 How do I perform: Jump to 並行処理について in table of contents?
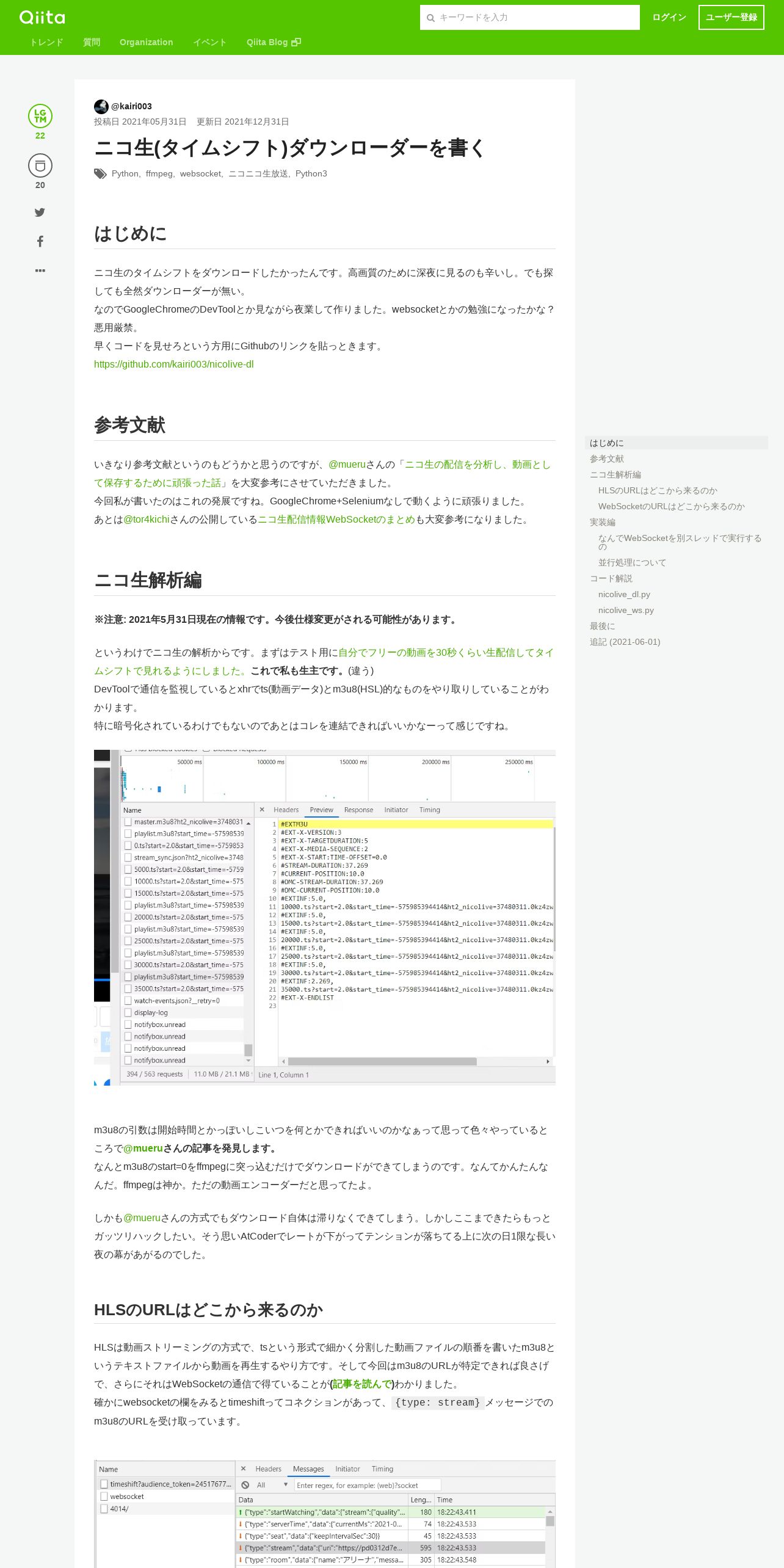point(632,562)
